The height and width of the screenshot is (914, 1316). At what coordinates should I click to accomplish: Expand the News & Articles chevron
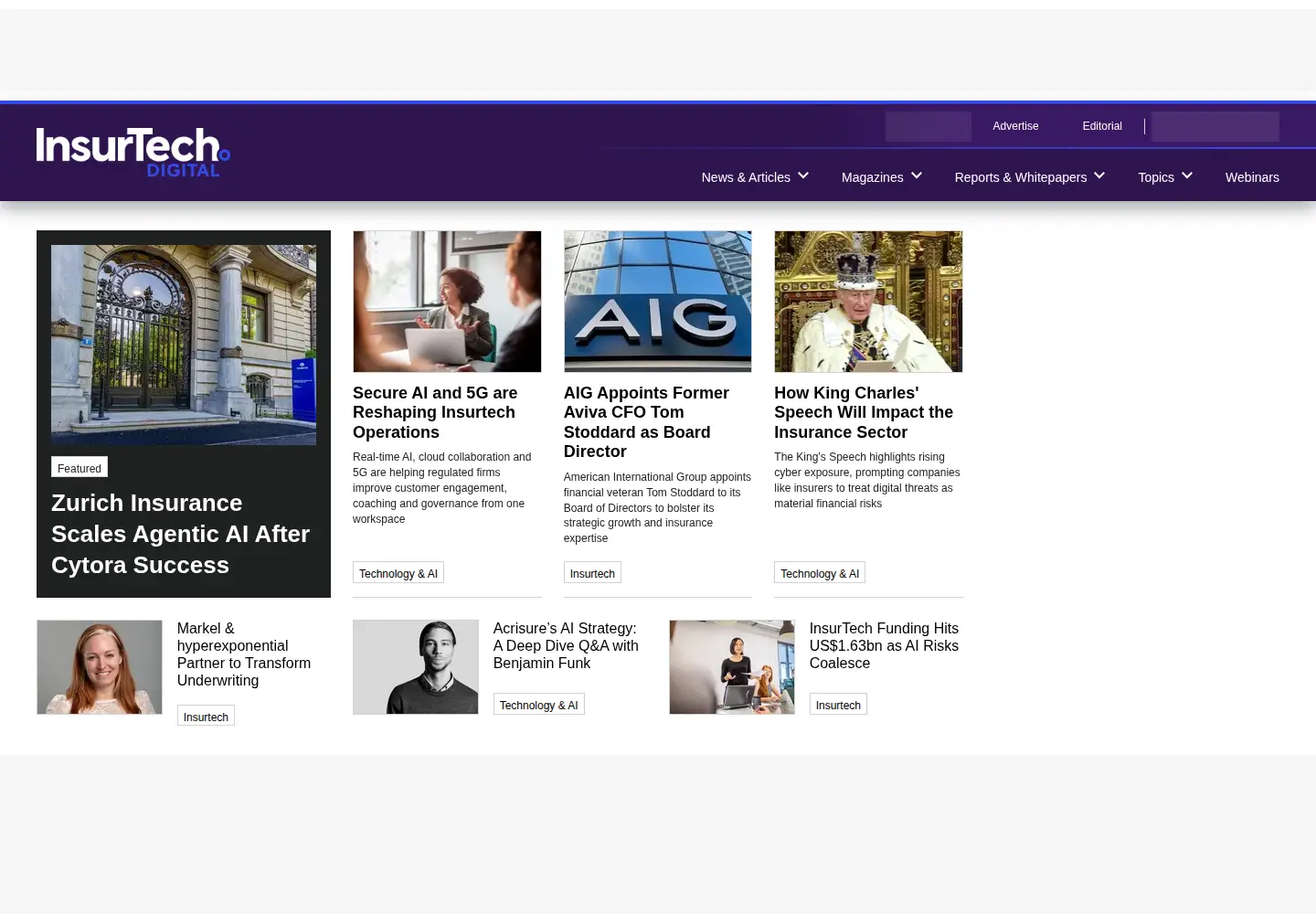(x=803, y=175)
